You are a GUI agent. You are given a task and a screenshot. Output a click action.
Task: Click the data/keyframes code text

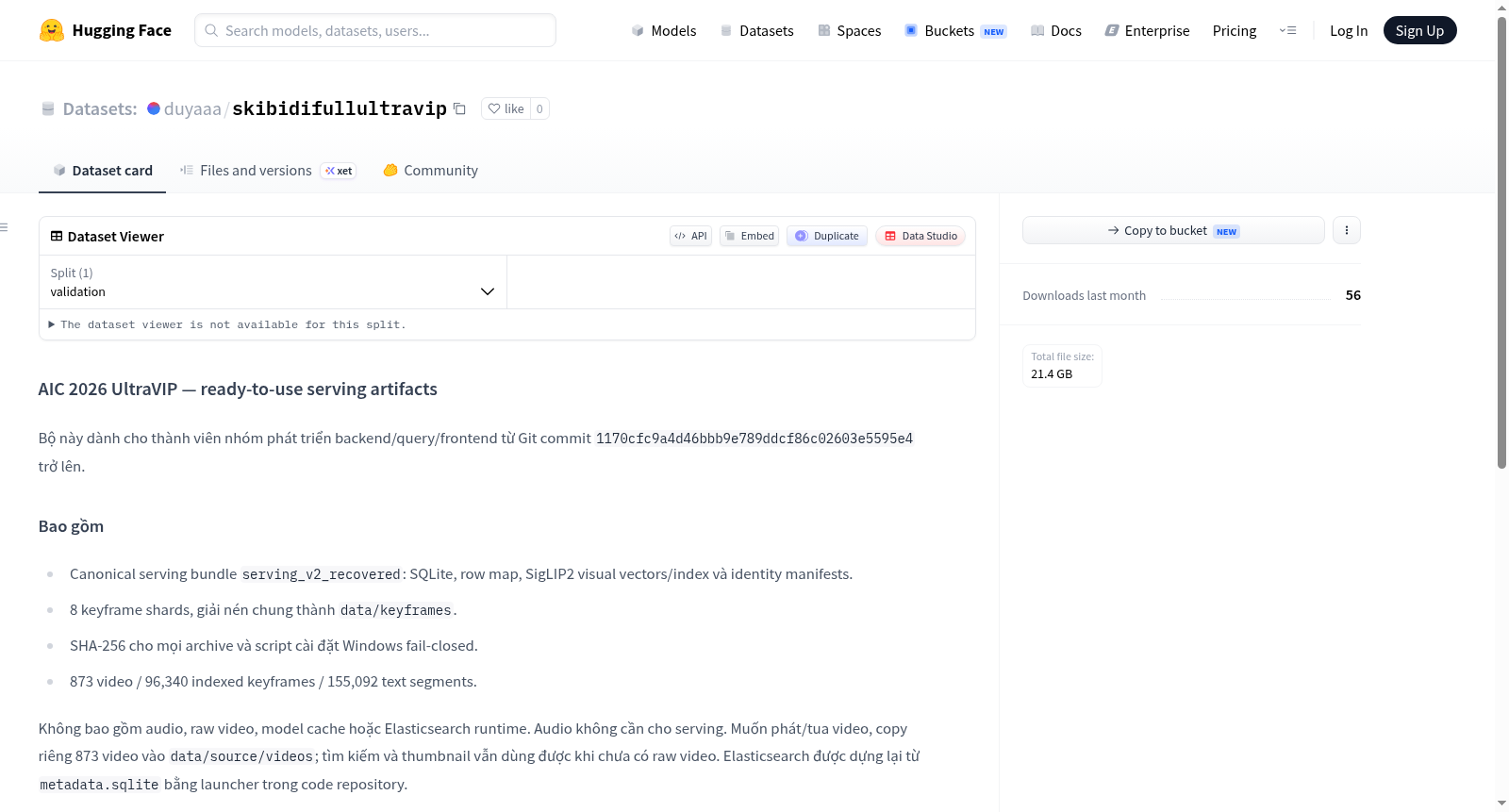tap(396, 610)
